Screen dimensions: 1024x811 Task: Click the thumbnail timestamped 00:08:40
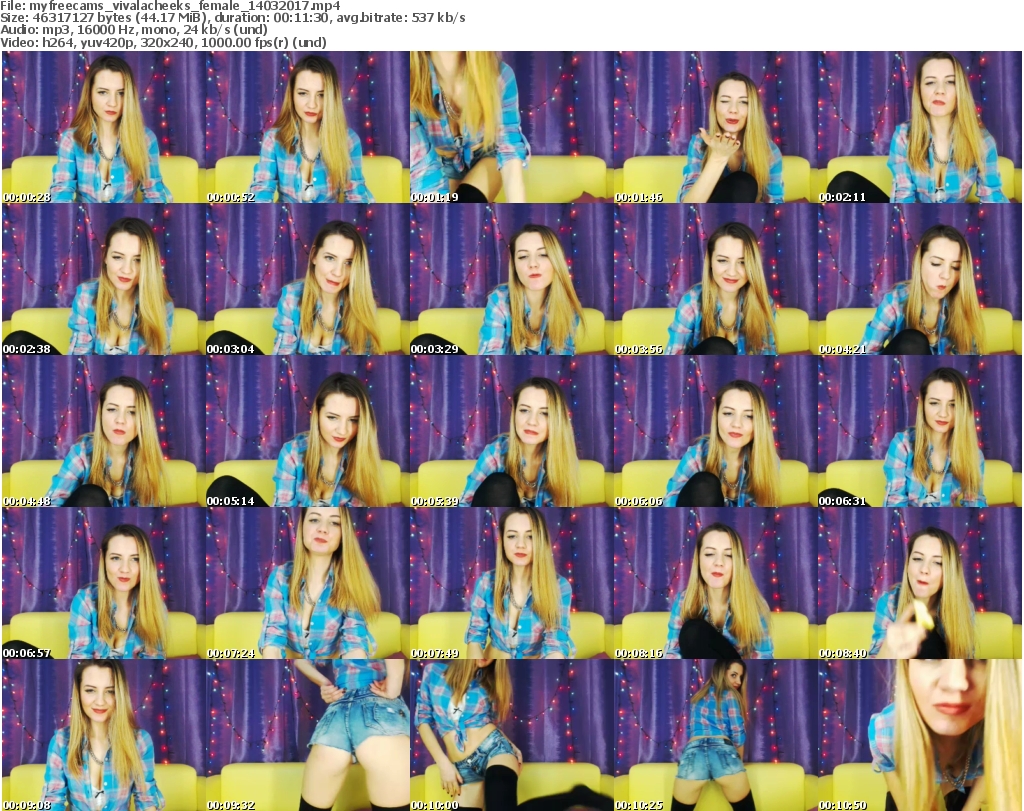920,583
